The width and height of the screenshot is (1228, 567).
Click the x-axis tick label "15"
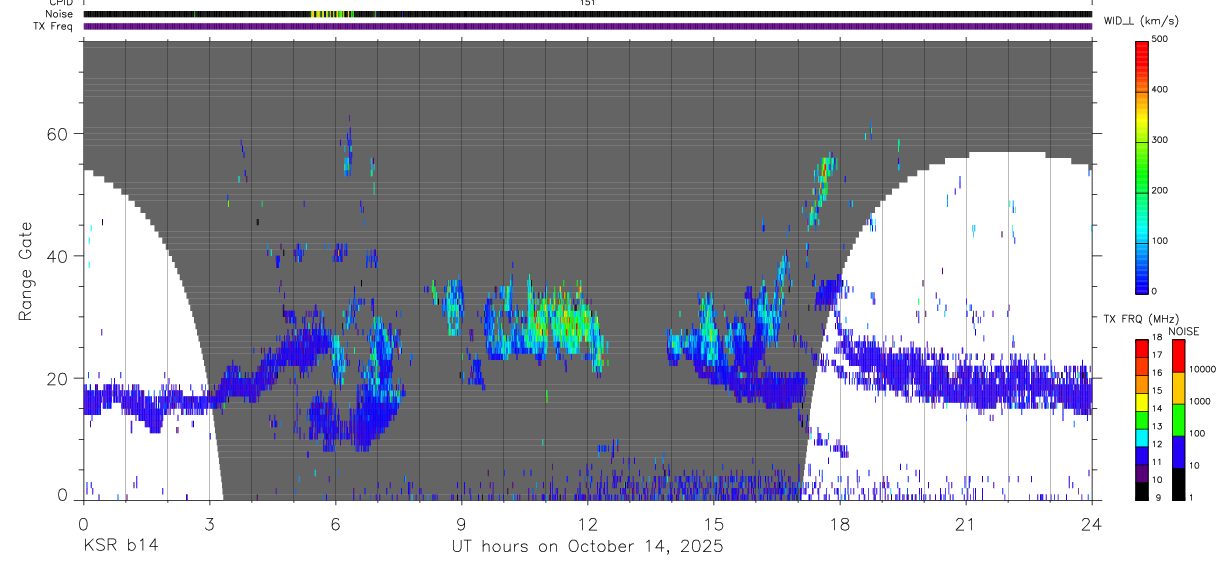(713, 524)
